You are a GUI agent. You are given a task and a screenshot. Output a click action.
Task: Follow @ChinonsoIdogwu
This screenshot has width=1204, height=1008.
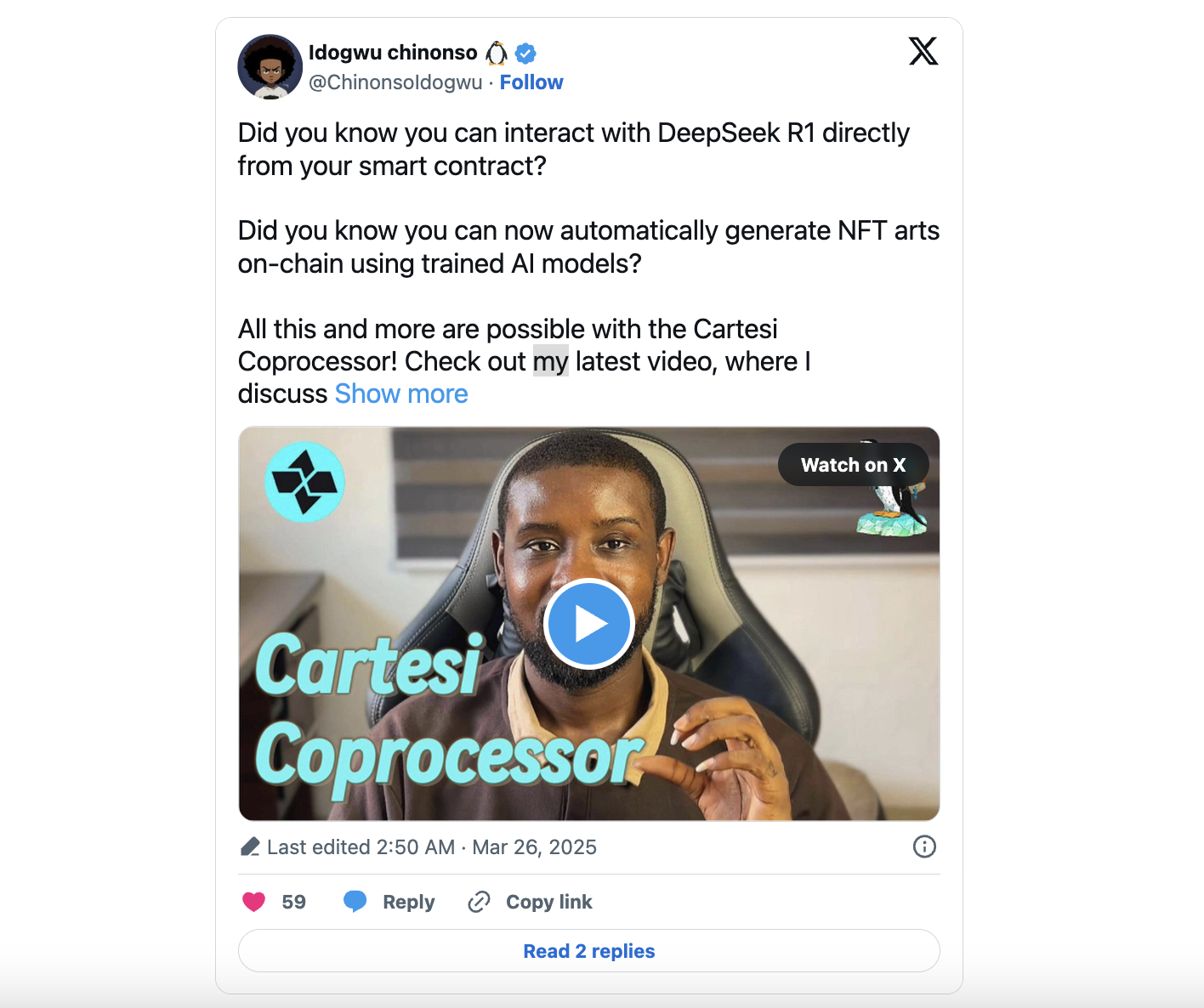click(531, 82)
